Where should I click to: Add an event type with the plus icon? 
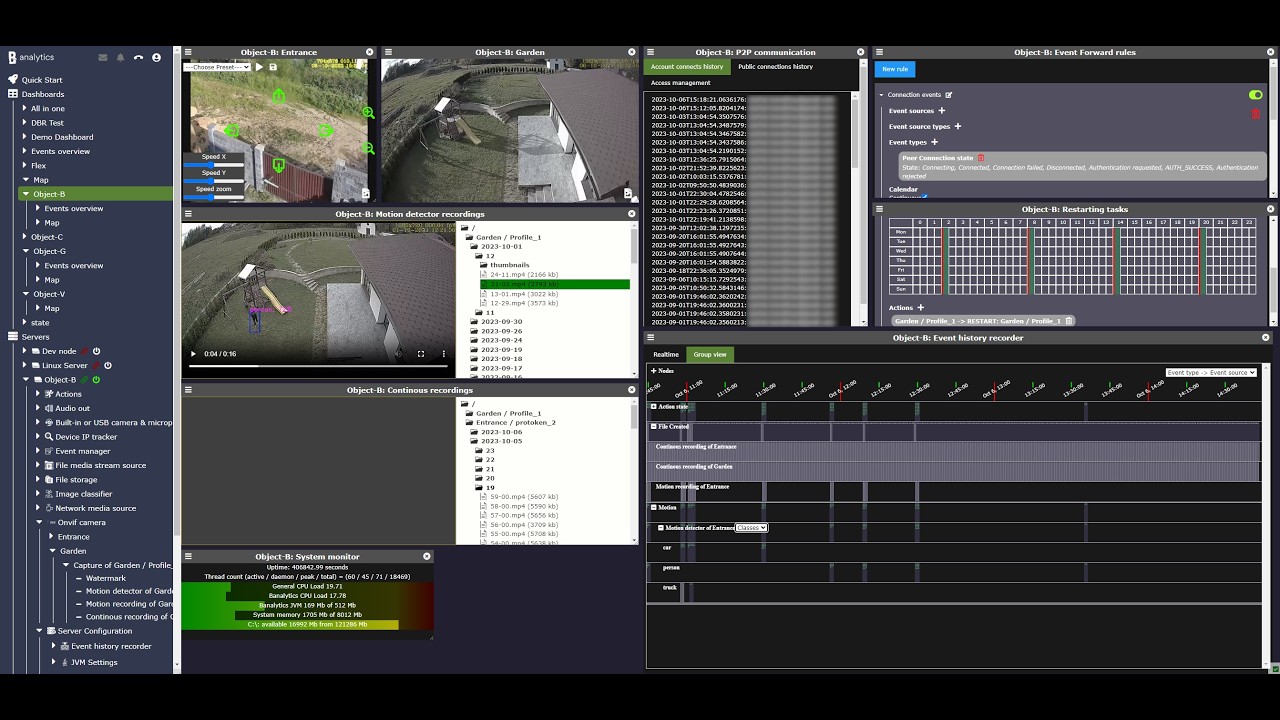pyautogui.click(x=935, y=142)
